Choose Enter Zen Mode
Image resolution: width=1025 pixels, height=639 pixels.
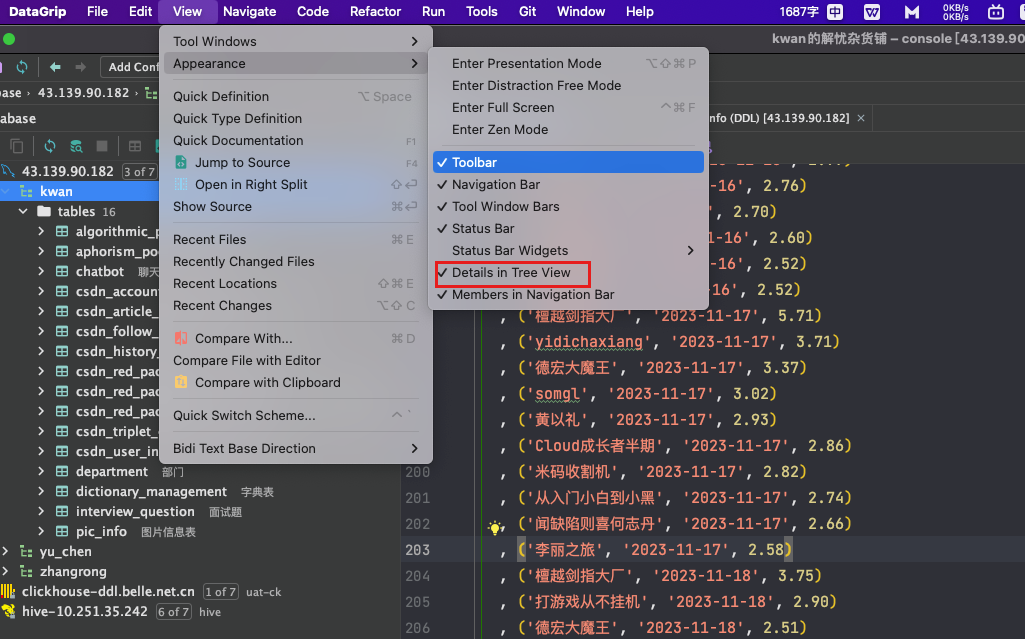tap(568, 129)
